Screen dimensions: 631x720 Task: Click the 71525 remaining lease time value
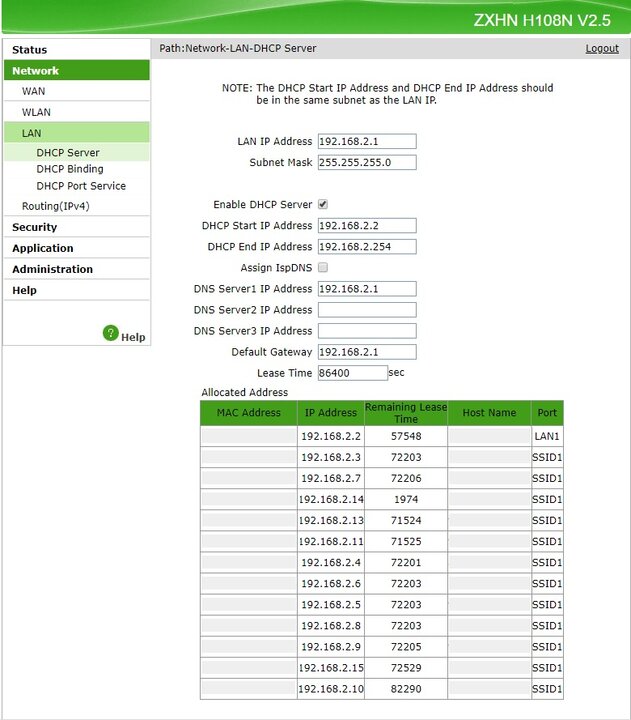406,541
